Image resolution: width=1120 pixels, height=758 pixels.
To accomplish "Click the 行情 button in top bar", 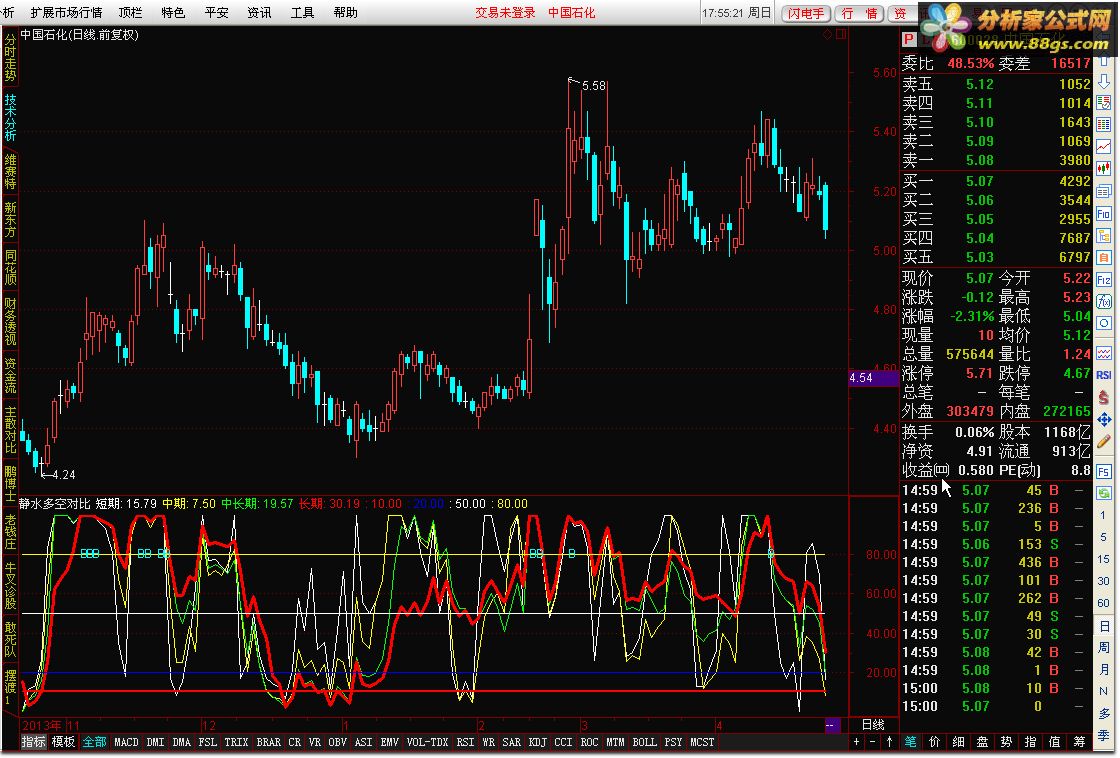I will pyautogui.click(x=859, y=14).
